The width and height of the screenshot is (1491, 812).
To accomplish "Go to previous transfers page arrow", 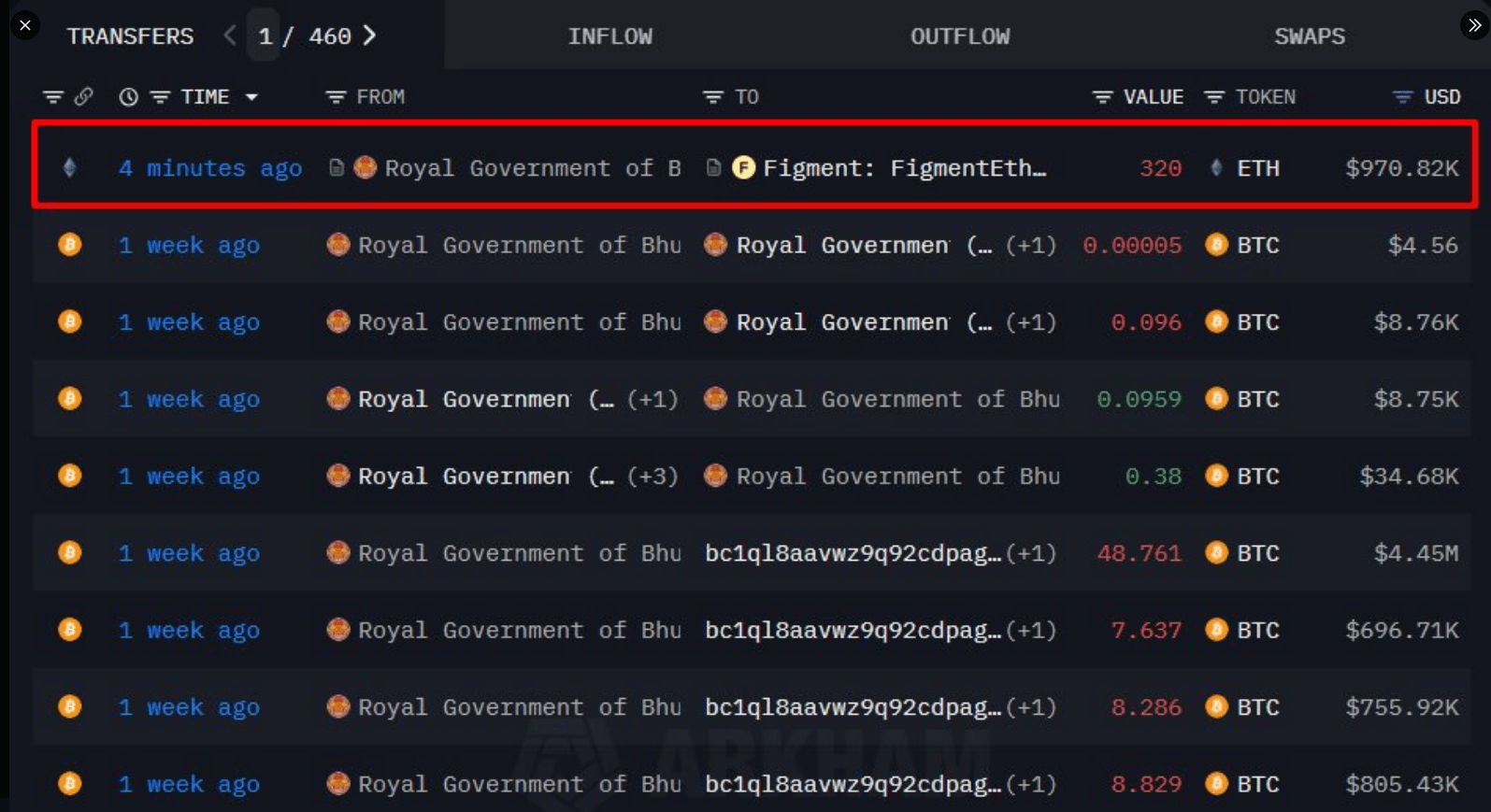I will click(230, 36).
